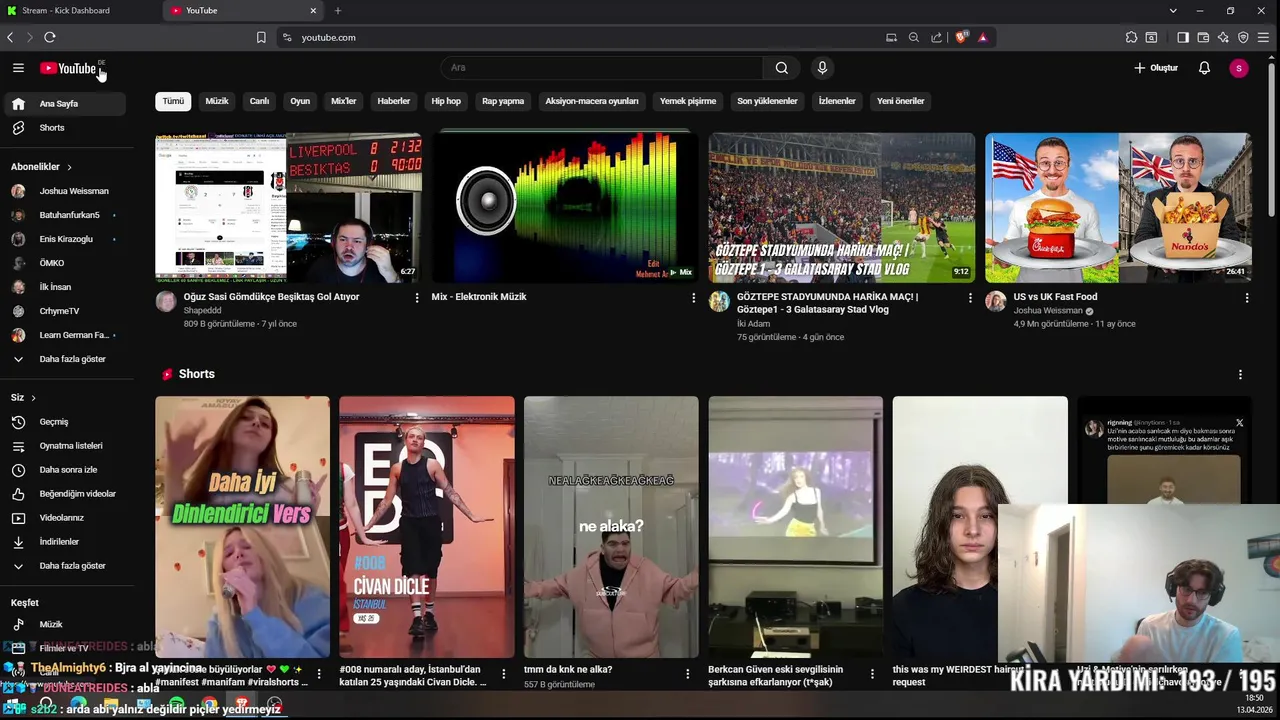The height and width of the screenshot is (720, 1280).
Task: Go to Ana Sayfa in sidebar
Action: pyautogui.click(x=63, y=104)
